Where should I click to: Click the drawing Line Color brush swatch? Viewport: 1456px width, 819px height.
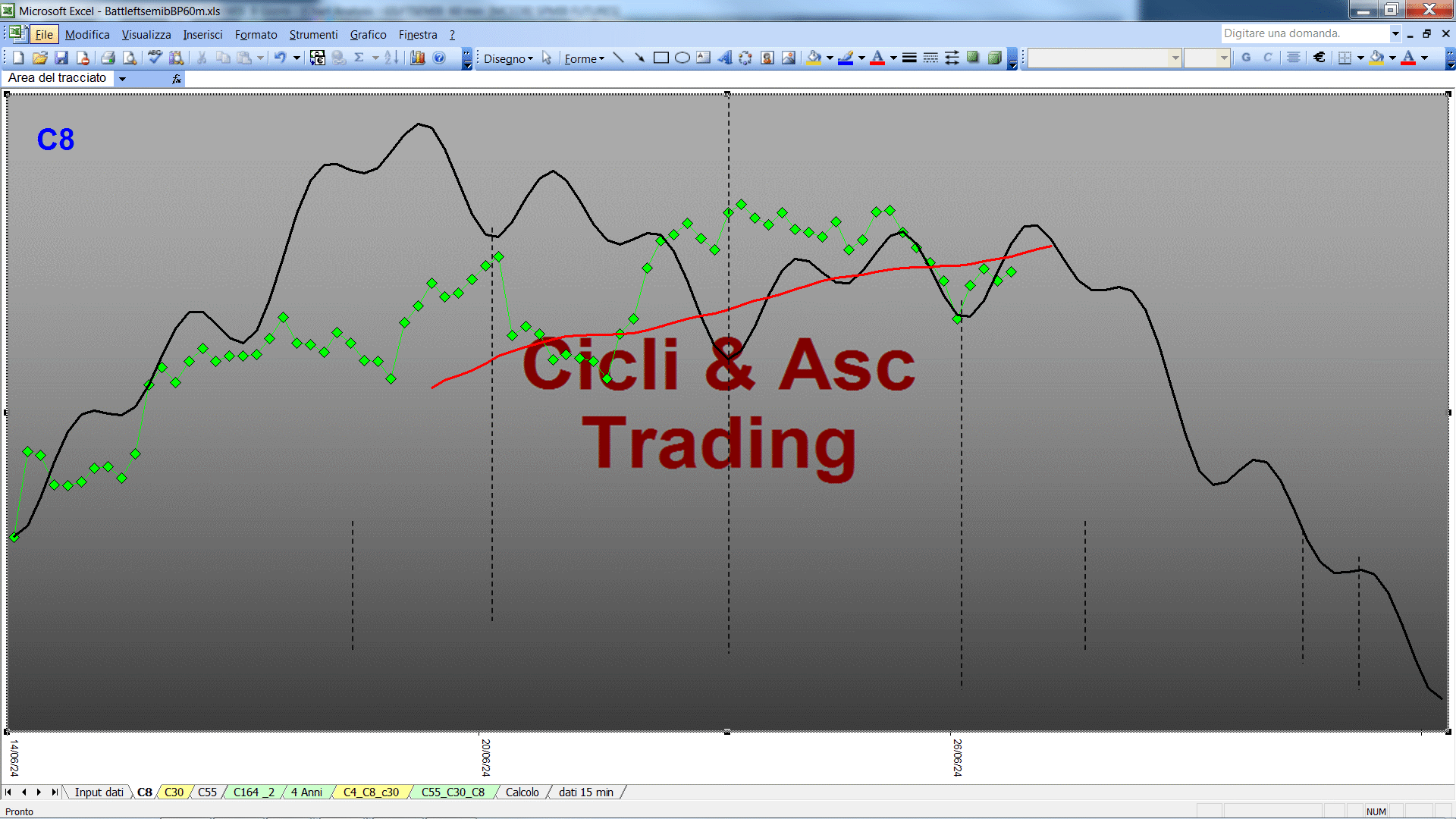click(x=846, y=58)
